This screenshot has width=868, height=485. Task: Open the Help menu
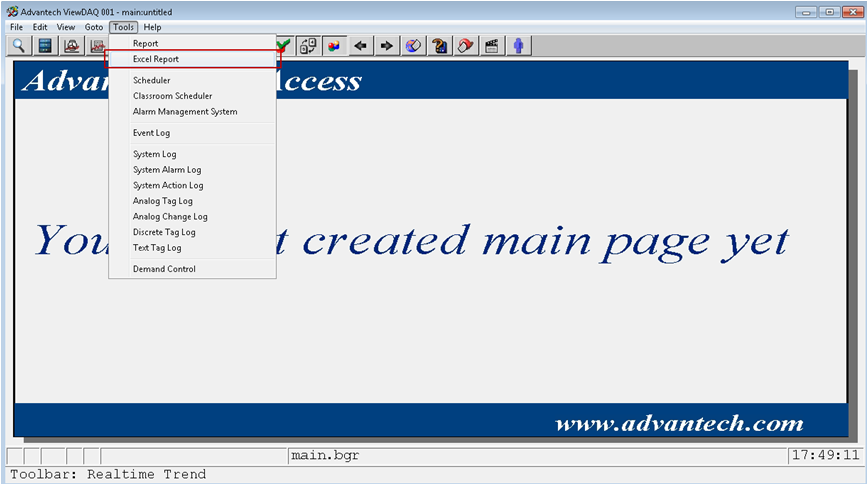[x=152, y=27]
